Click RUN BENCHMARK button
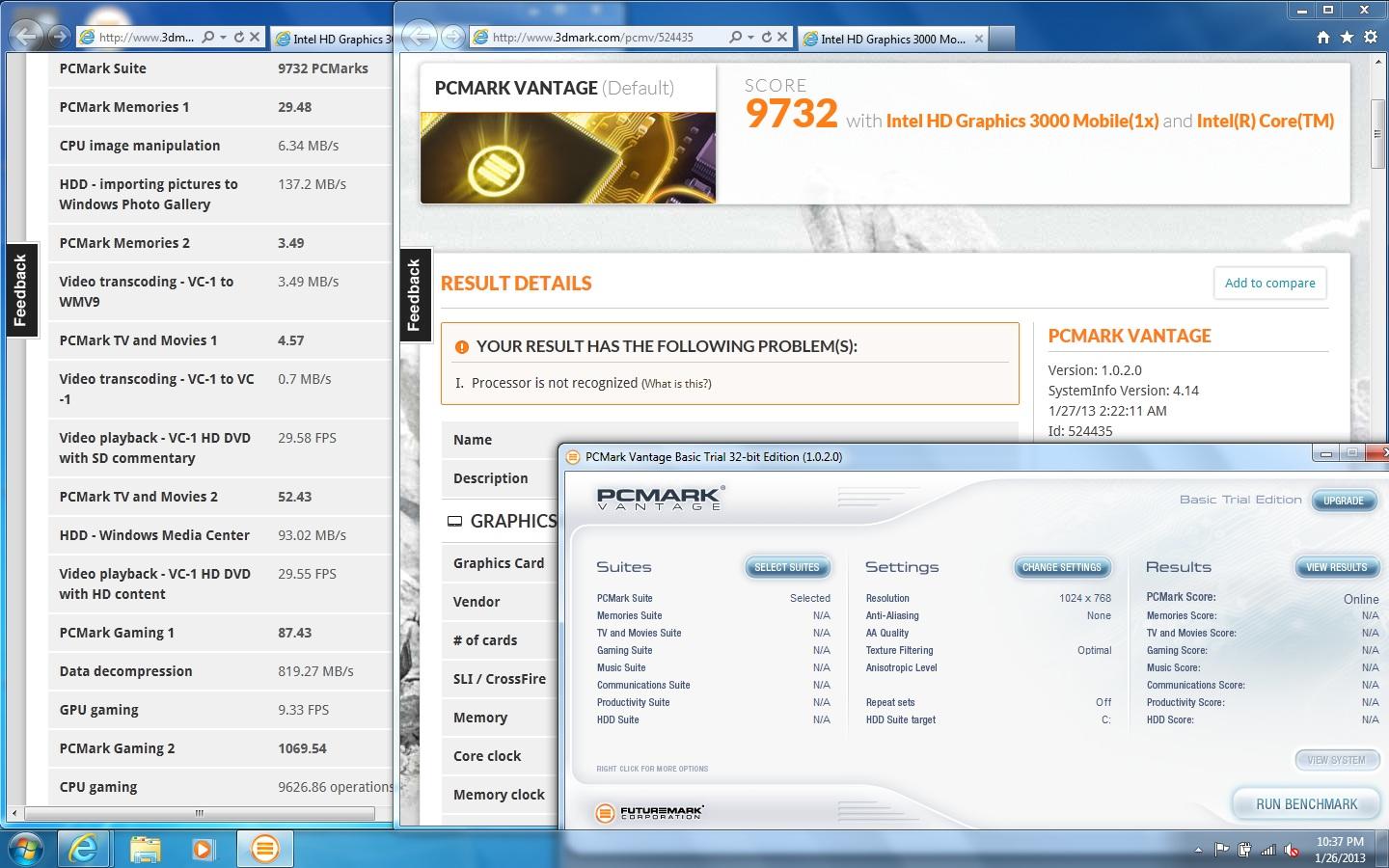Image resolution: width=1389 pixels, height=868 pixels. point(1306,803)
